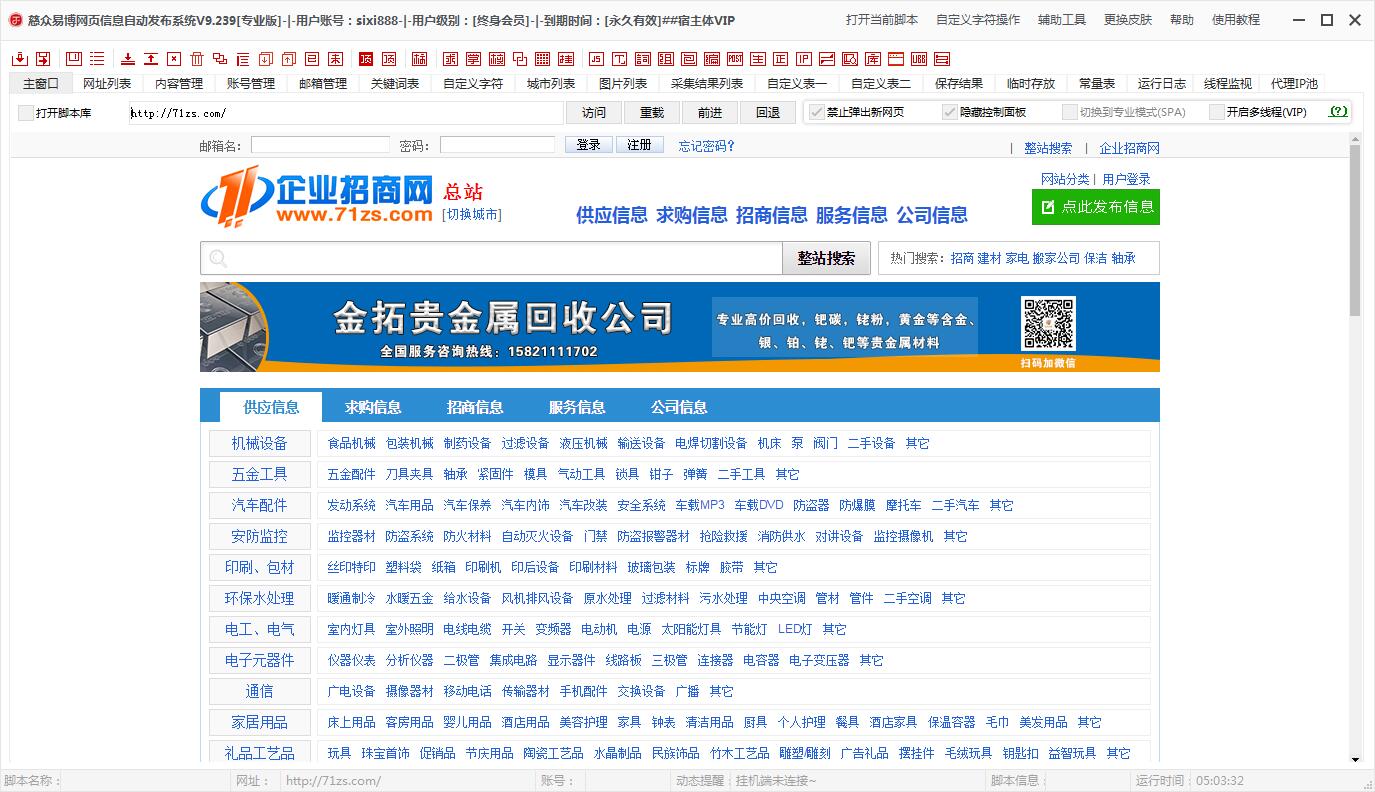Switch to the 运行日志 tab
Image resolution: width=1375 pixels, height=792 pixels.
pyautogui.click(x=1162, y=84)
